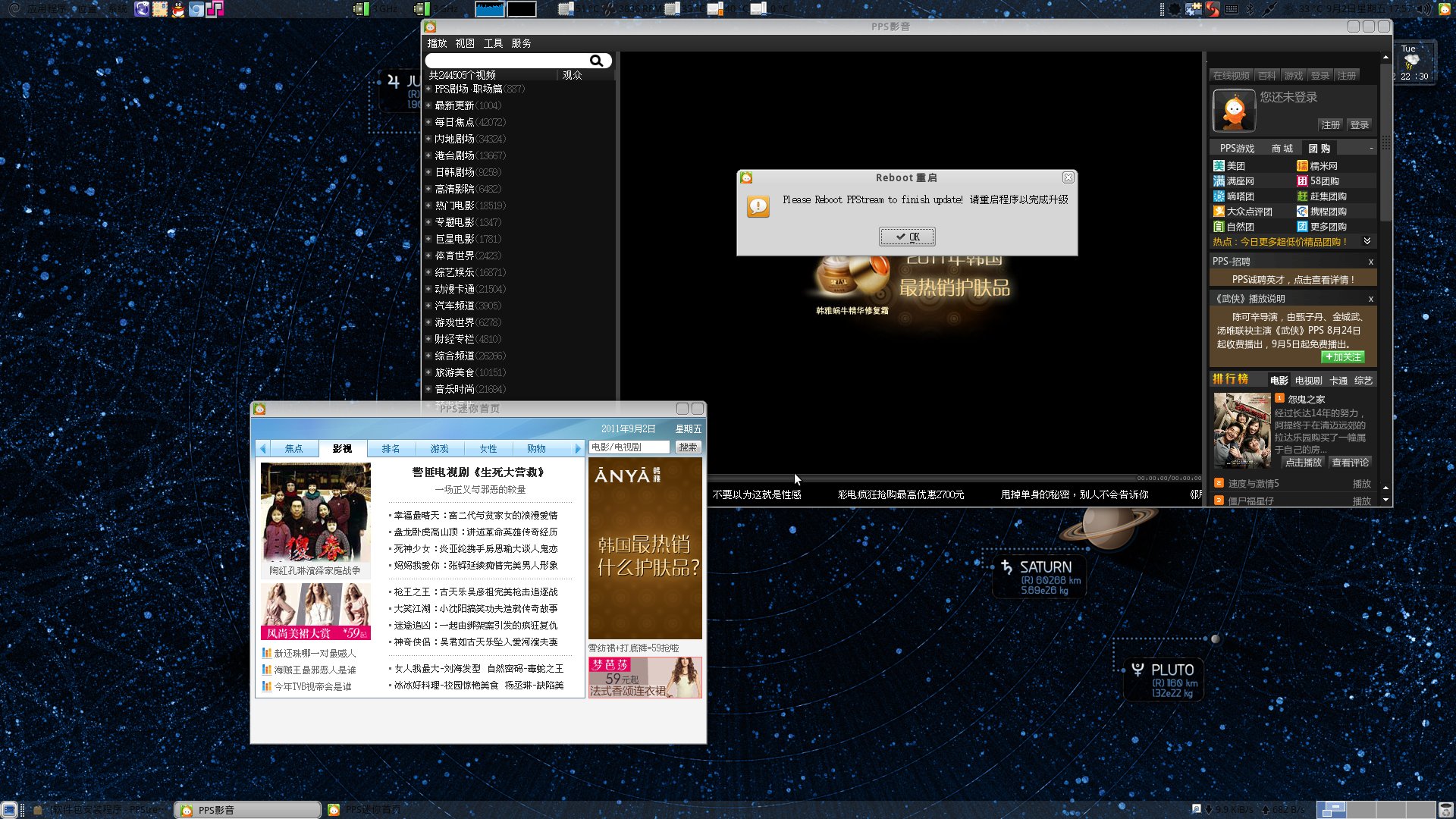Switch to the 焦点 tab in mini homepage
The width and height of the screenshot is (1456, 819).
293,449
